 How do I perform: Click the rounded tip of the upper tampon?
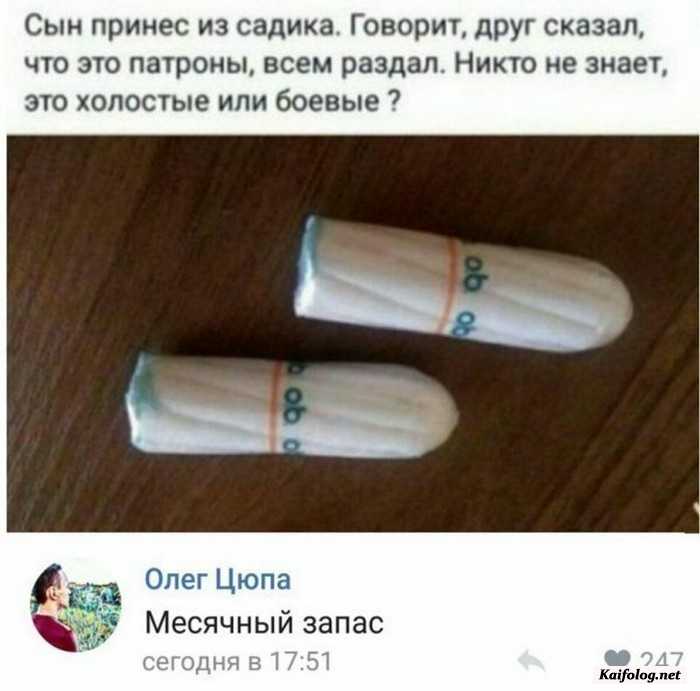pos(614,307)
